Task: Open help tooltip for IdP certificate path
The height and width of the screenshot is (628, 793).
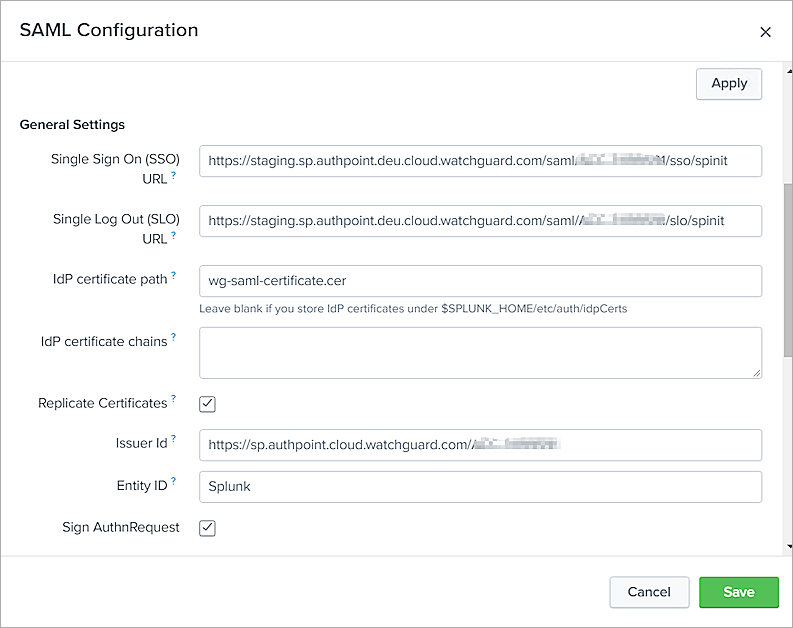Action: 174,275
